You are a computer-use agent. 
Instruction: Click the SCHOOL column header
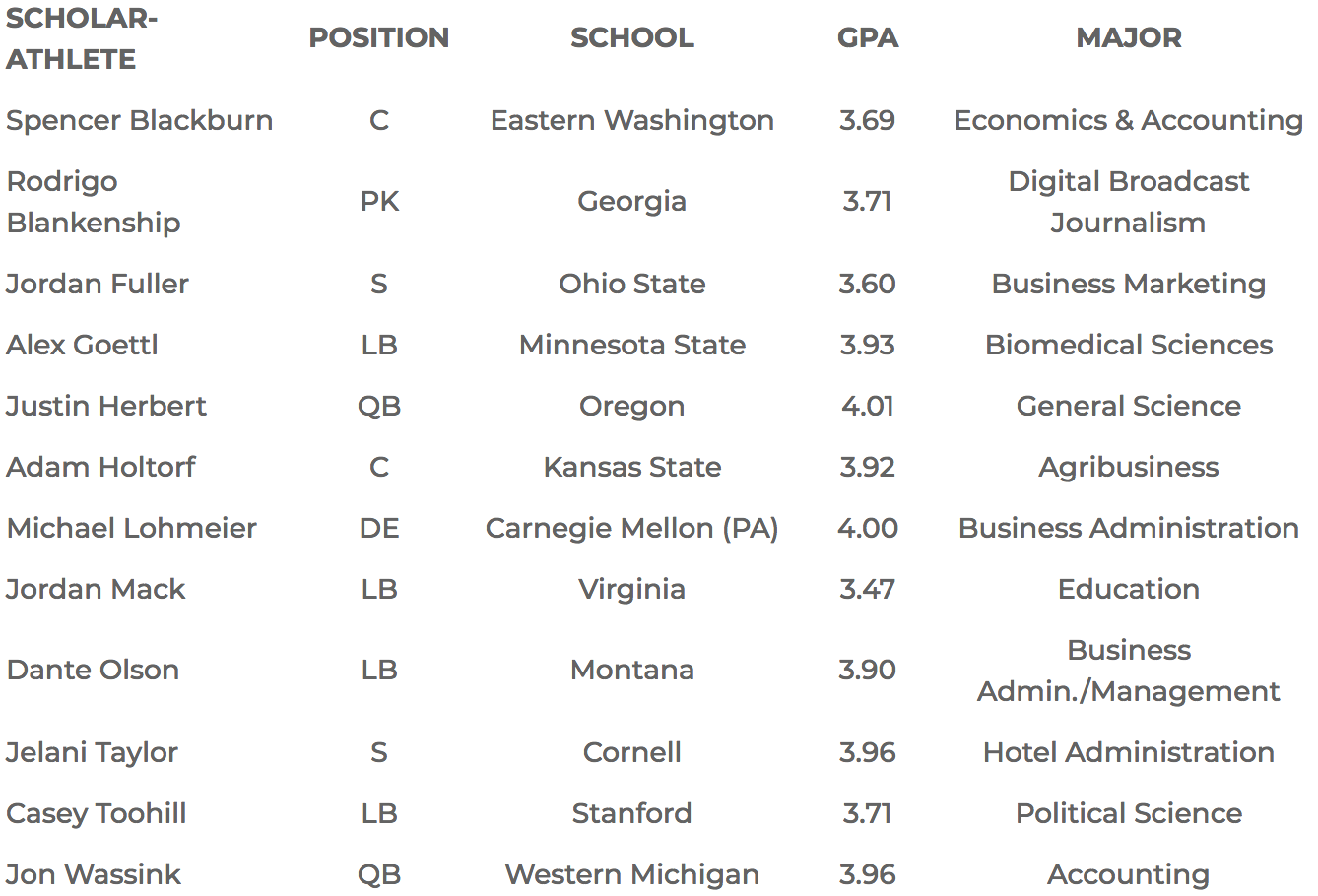(x=632, y=37)
